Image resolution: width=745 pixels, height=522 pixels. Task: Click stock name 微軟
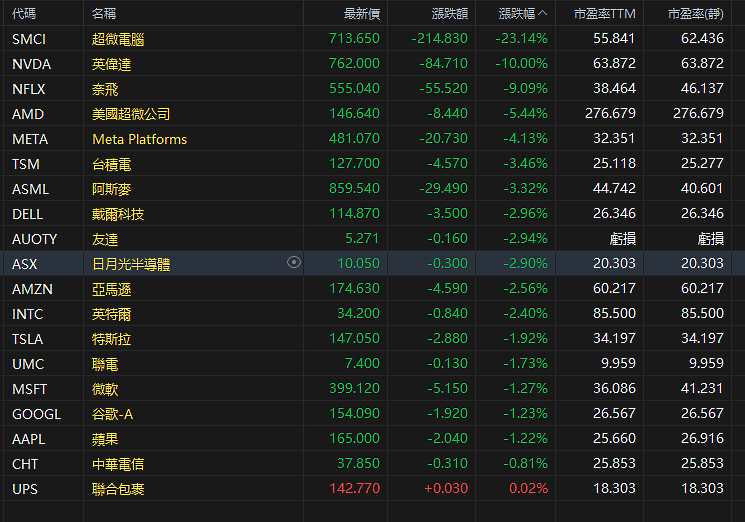tap(105, 389)
